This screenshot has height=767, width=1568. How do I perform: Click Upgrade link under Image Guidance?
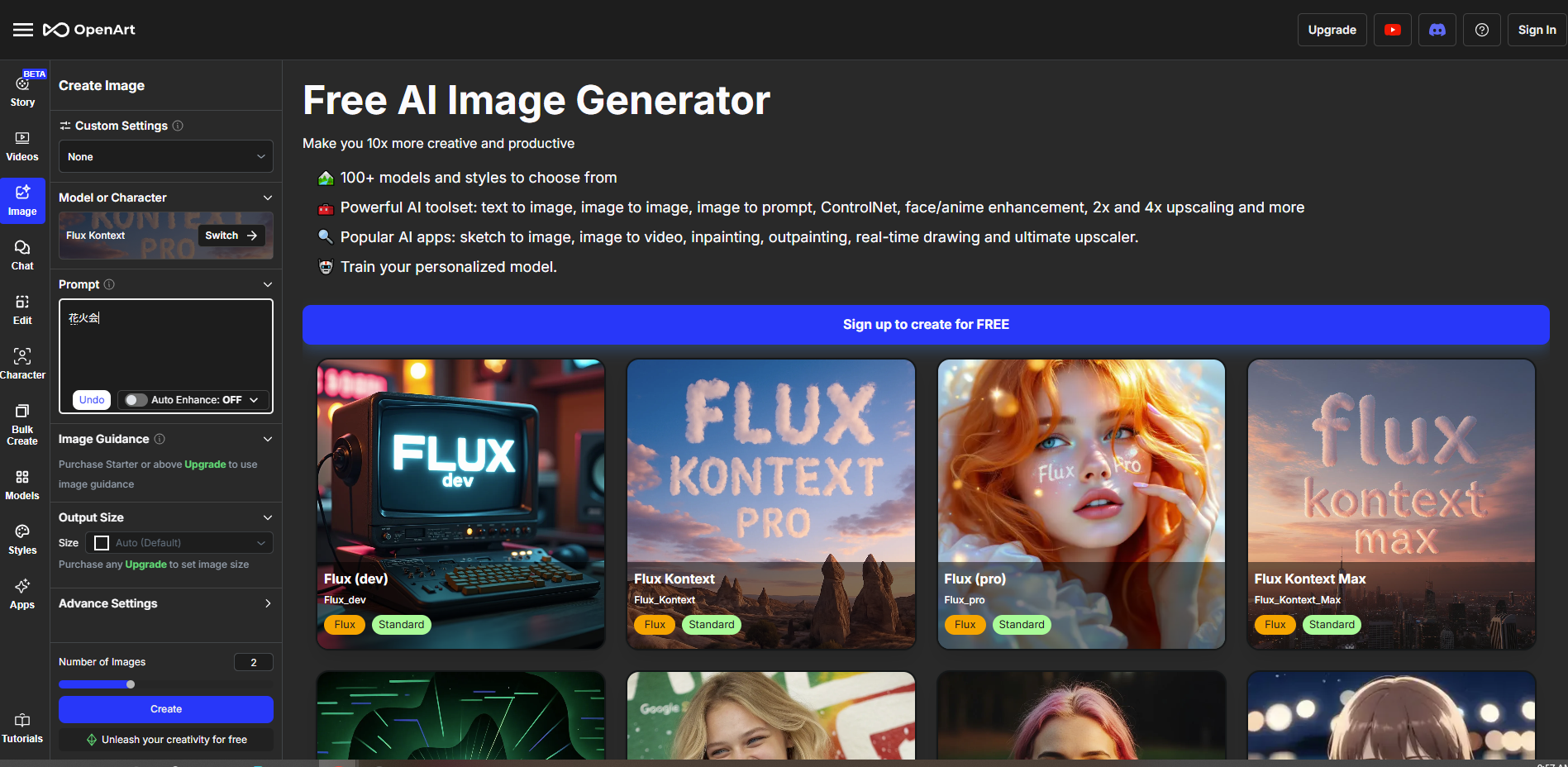coord(205,464)
